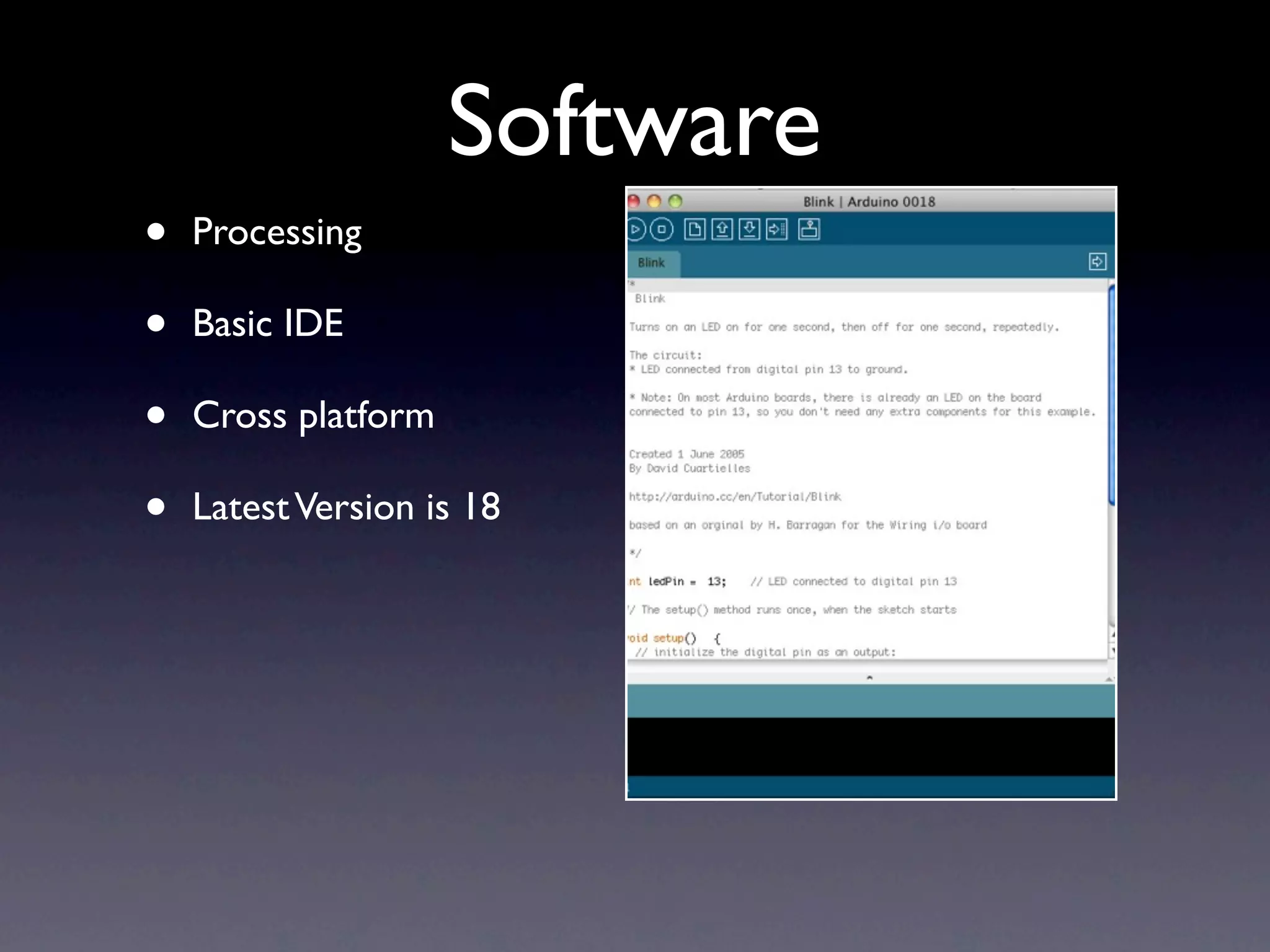
Task: Click the Stop button in Arduino toolbar
Action: click(x=662, y=229)
